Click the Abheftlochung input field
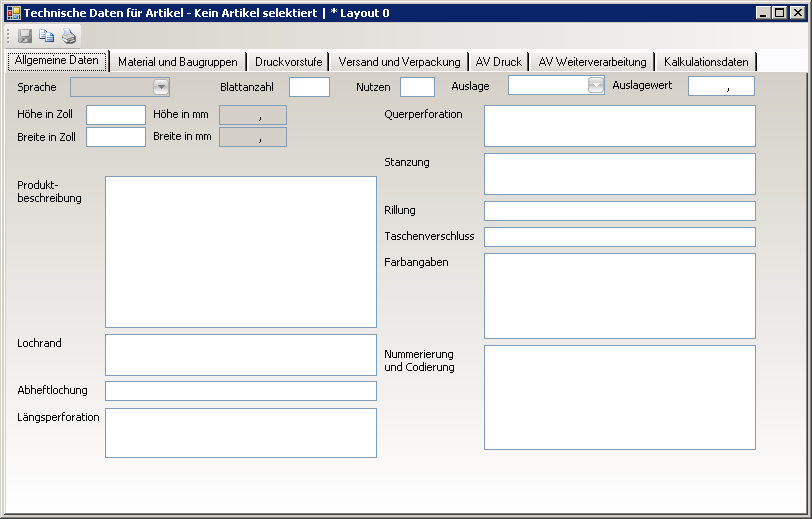This screenshot has height=519, width=812. pos(240,391)
